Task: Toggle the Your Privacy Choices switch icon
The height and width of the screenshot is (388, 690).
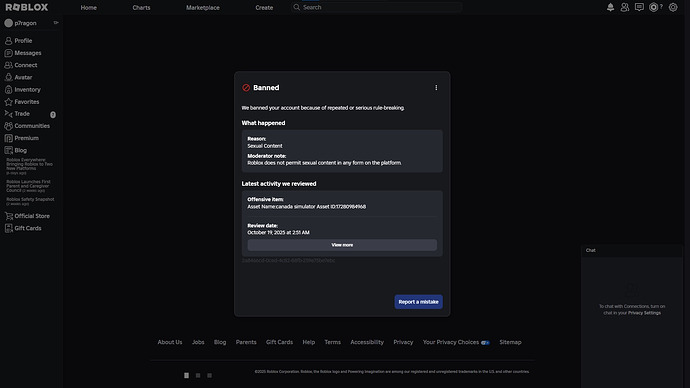Action: coord(485,343)
